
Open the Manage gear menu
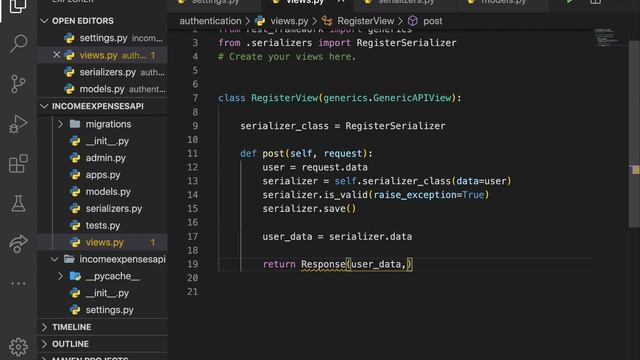click(x=18, y=347)
